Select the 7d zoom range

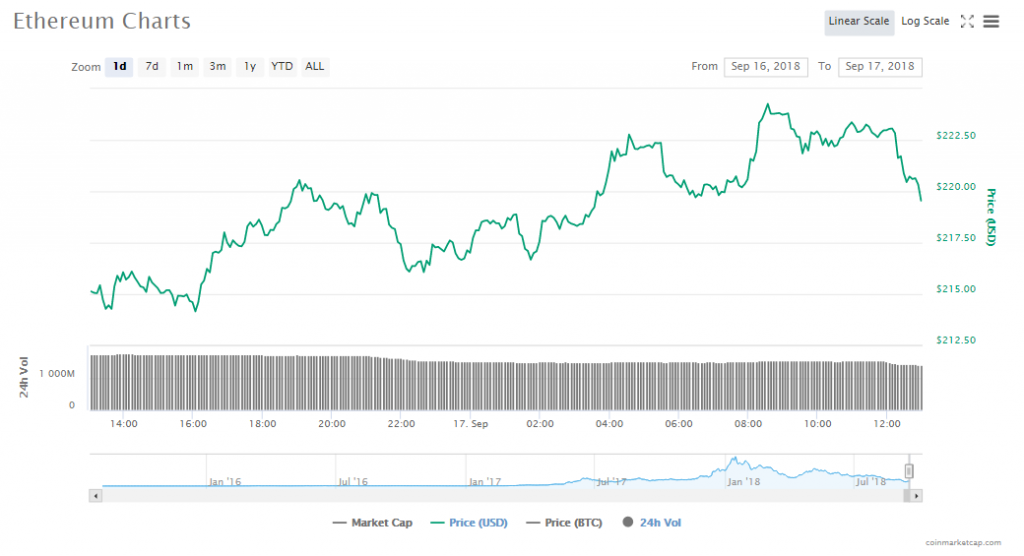[x=152, y=67]
